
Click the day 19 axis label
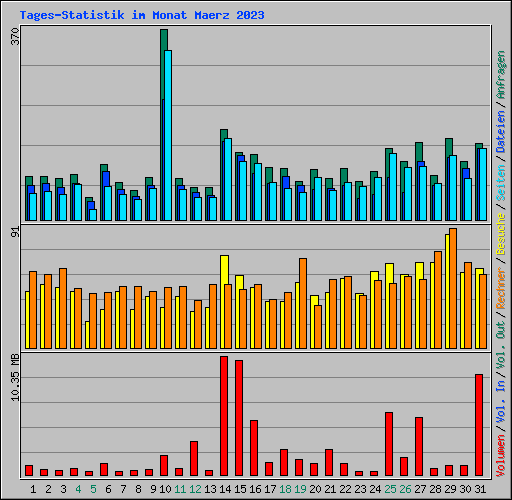tap(300, 489)
